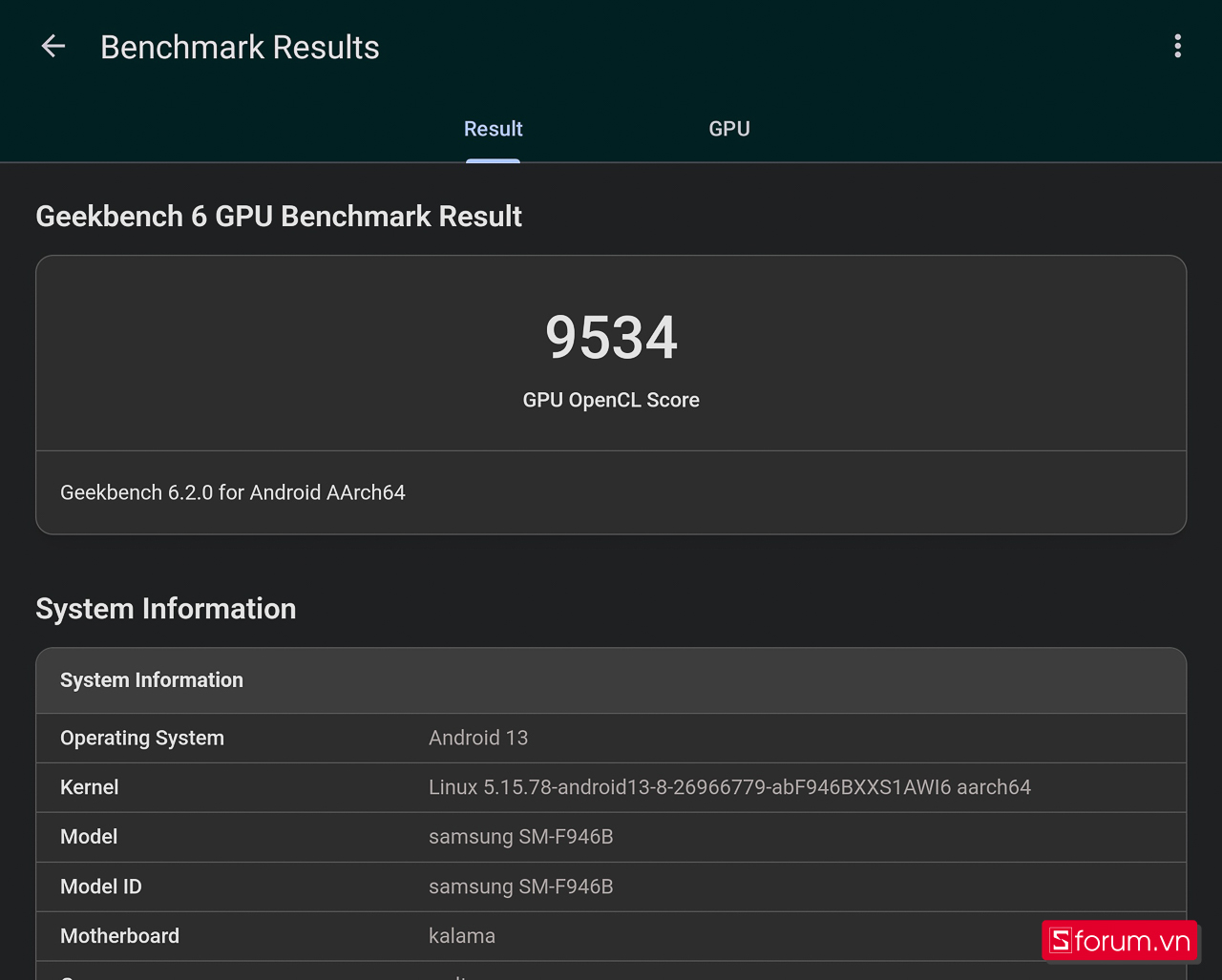
Task: Switch to the GPU tab
Action: click(x=728, y=129)
